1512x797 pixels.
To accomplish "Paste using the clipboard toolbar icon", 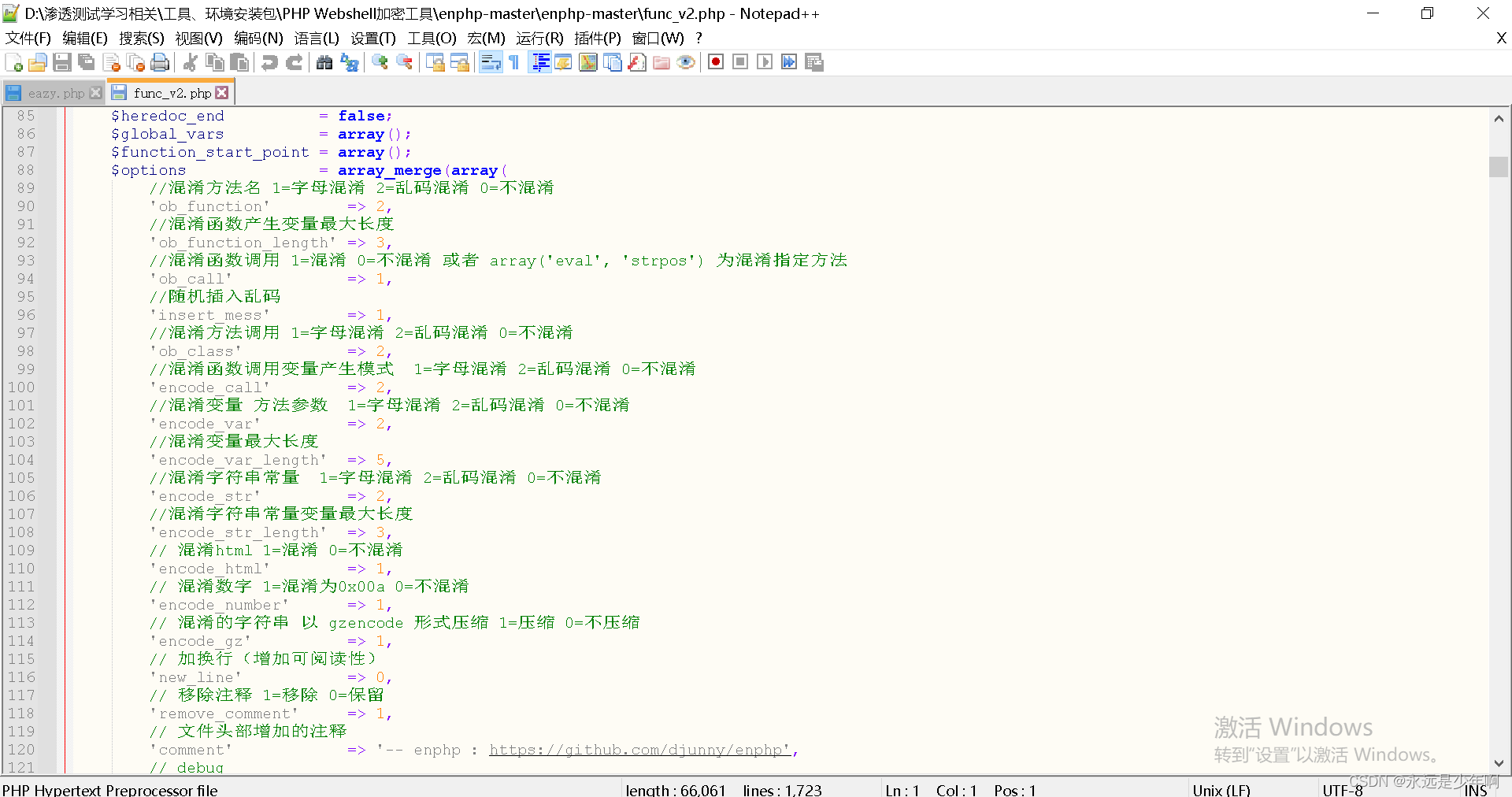I will coord(239,62).
